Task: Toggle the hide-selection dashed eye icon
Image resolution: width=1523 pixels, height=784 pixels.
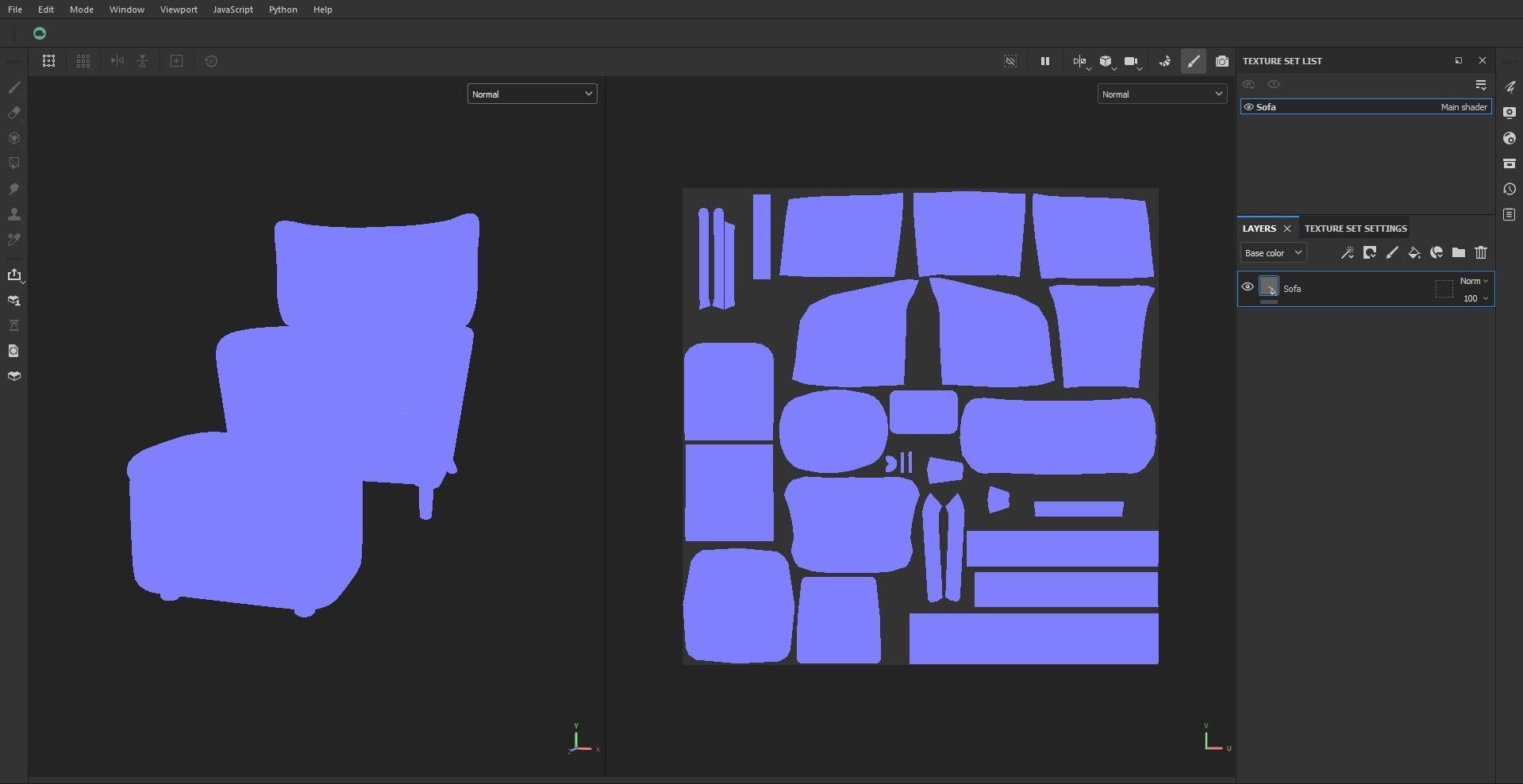Action: [x=1010, y=61]
